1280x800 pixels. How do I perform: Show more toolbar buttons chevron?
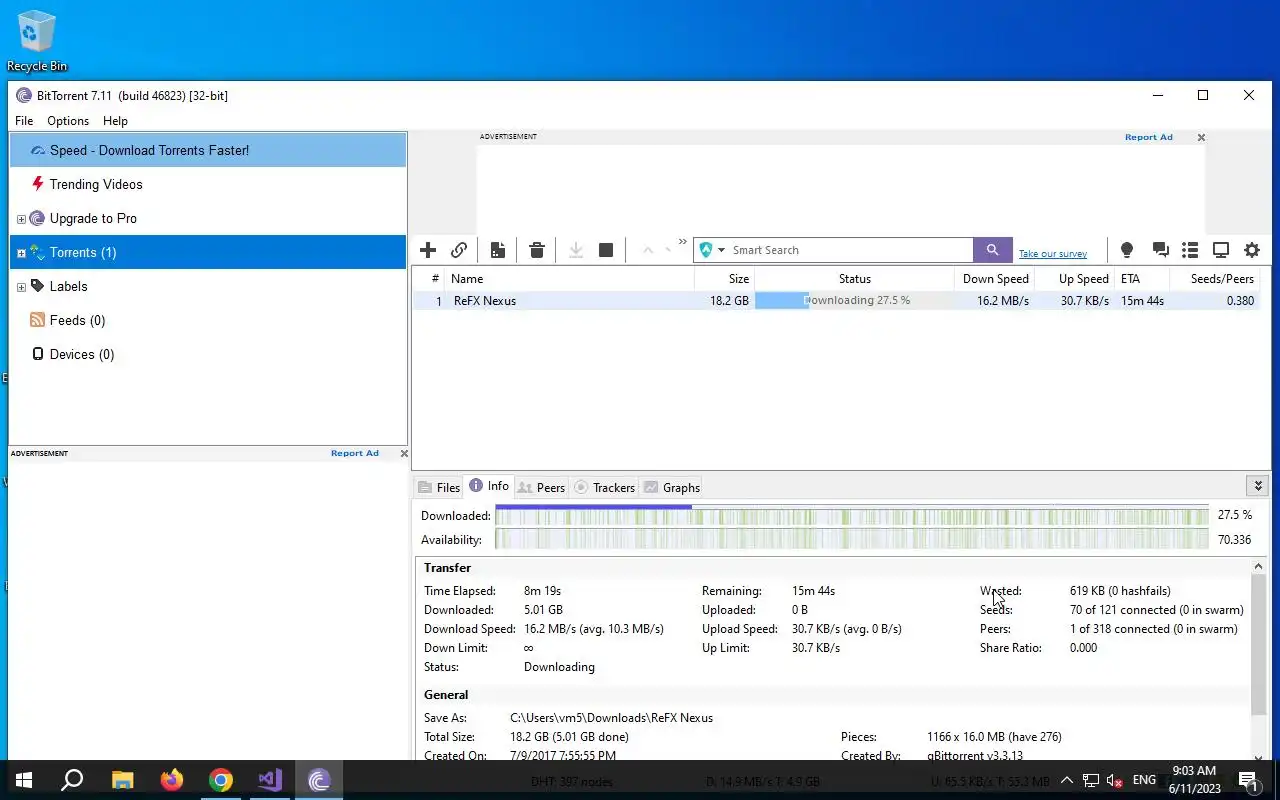point(683,242)
